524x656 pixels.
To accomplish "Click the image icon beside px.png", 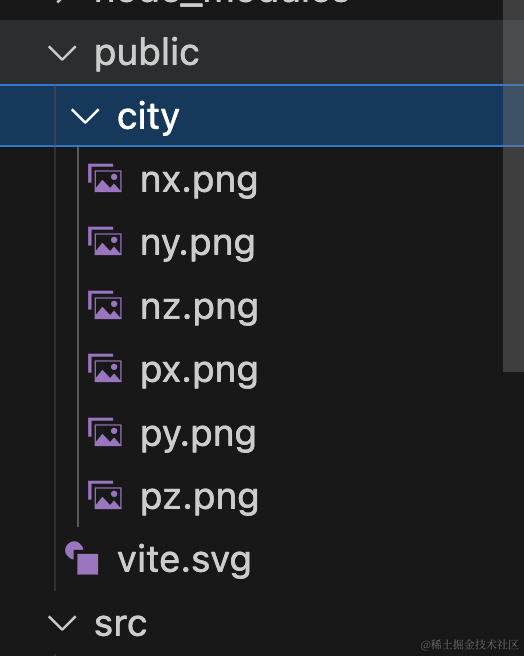I will 105,369.
